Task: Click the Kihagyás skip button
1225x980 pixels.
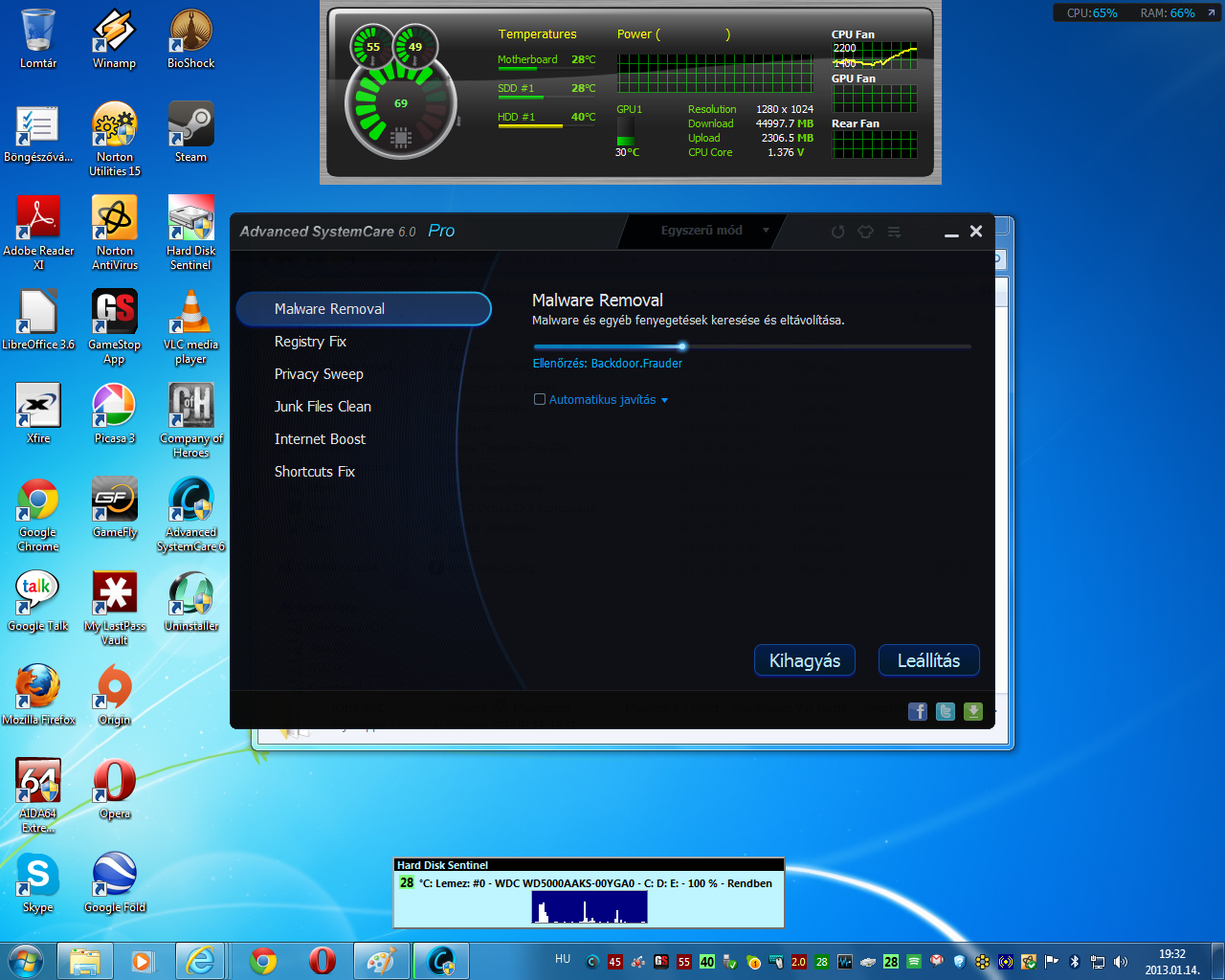Action: click(x=805, y=660)
